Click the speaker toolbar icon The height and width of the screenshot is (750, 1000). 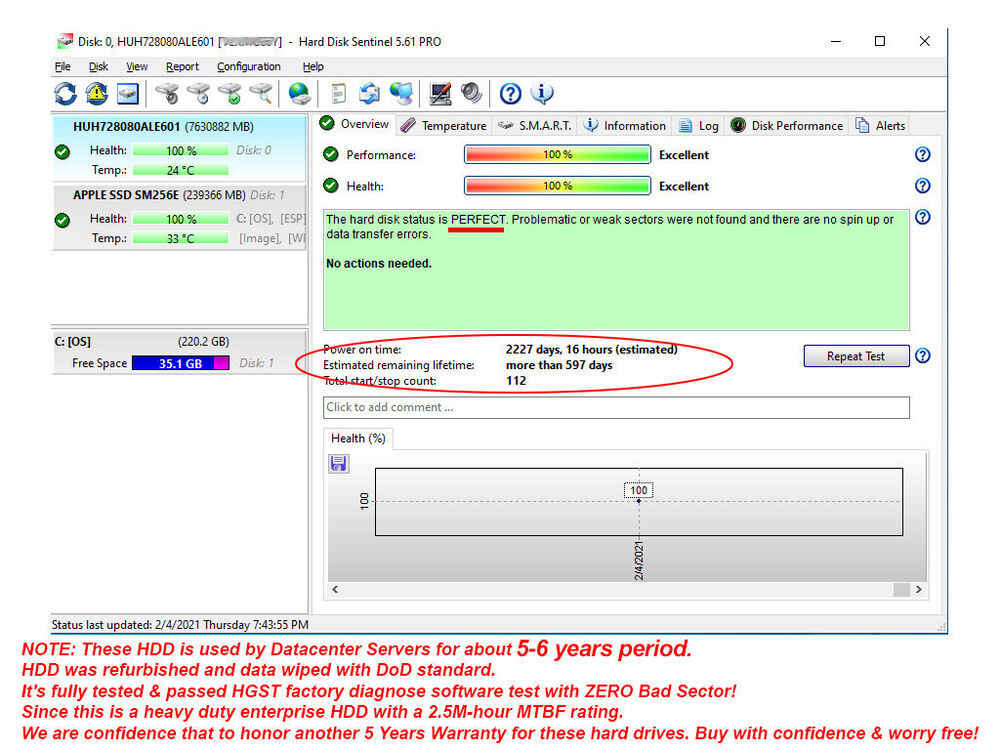pyautogui.click(x=471, y=94)
